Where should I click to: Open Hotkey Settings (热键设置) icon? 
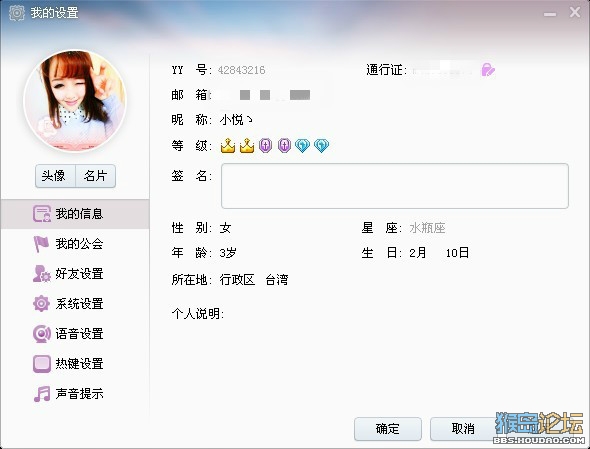[x=41, y=364]
